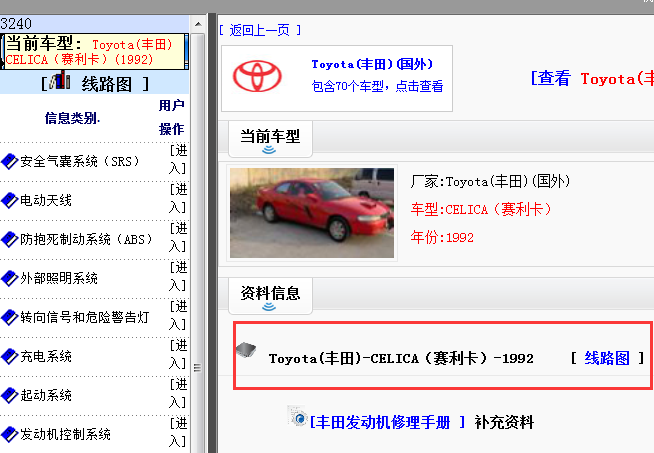The width and height of the screenshot is (654, 453).
Task: Click the book icon beside 电动天线
Action: [9, 201]
